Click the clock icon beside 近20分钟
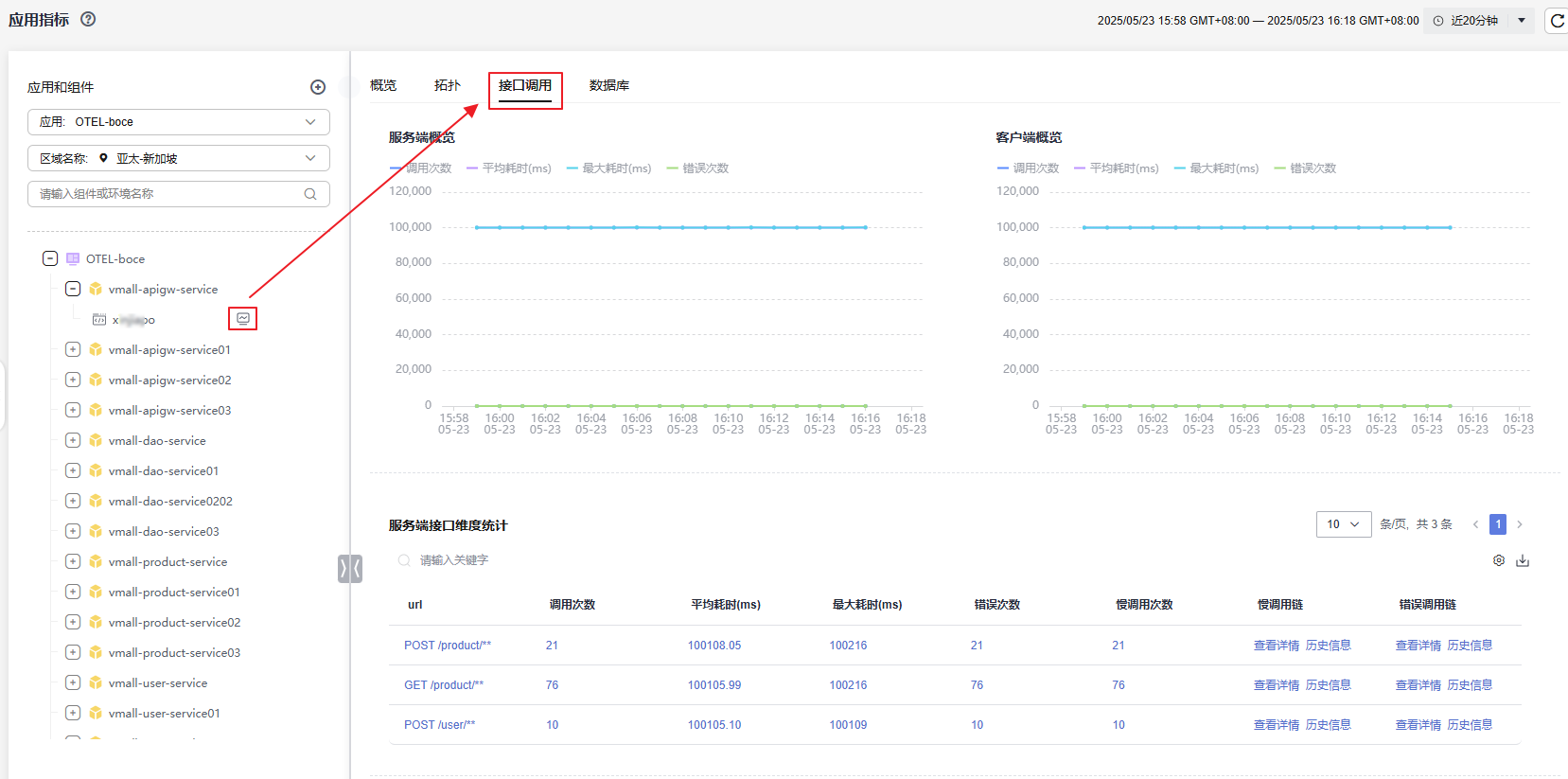The image size is (1568, 779). point(1439,20)
